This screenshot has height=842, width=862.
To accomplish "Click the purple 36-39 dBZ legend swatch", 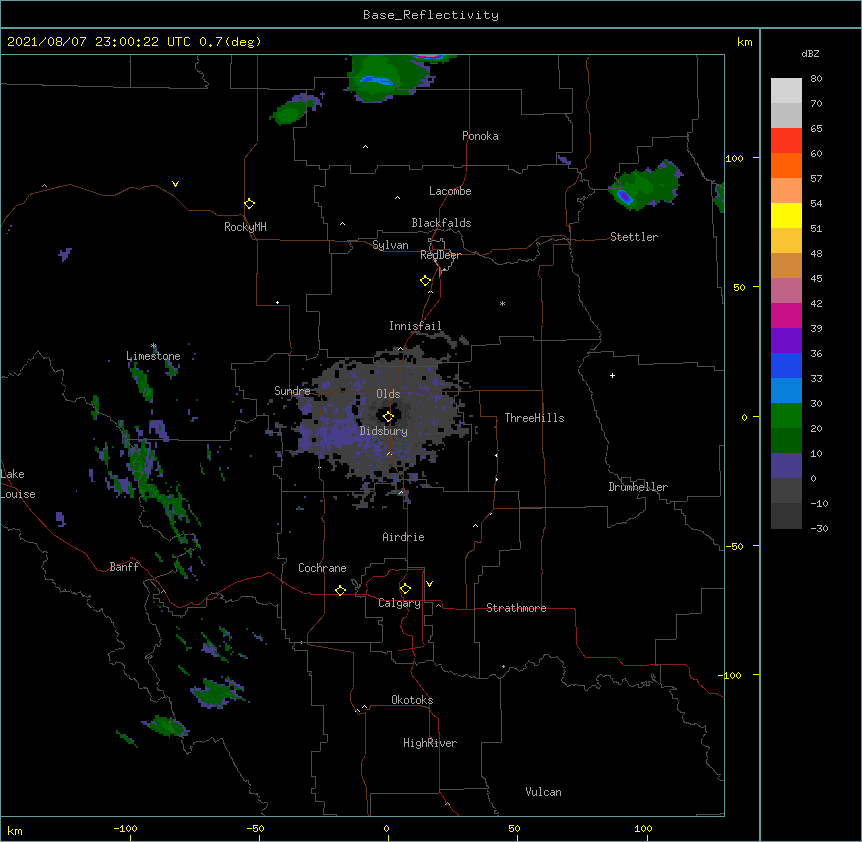I will point(786,341).
